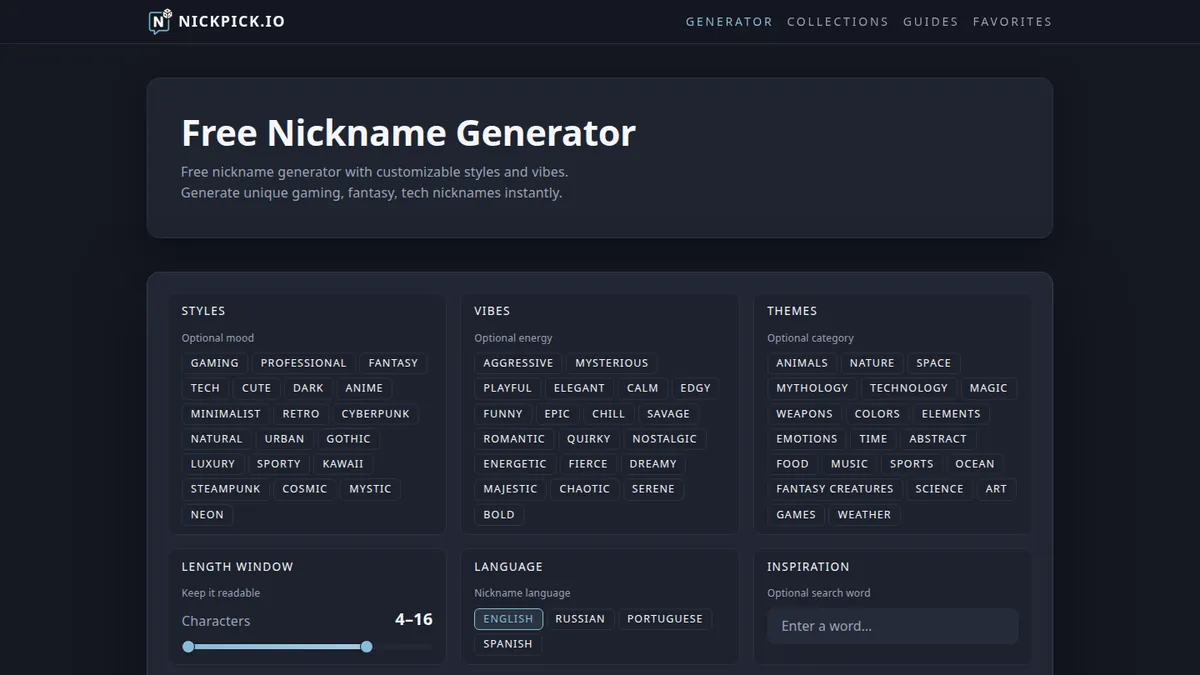1200x675 pixels.
Task: Choose the Mythology theme chip
Action: pos(812,388)
